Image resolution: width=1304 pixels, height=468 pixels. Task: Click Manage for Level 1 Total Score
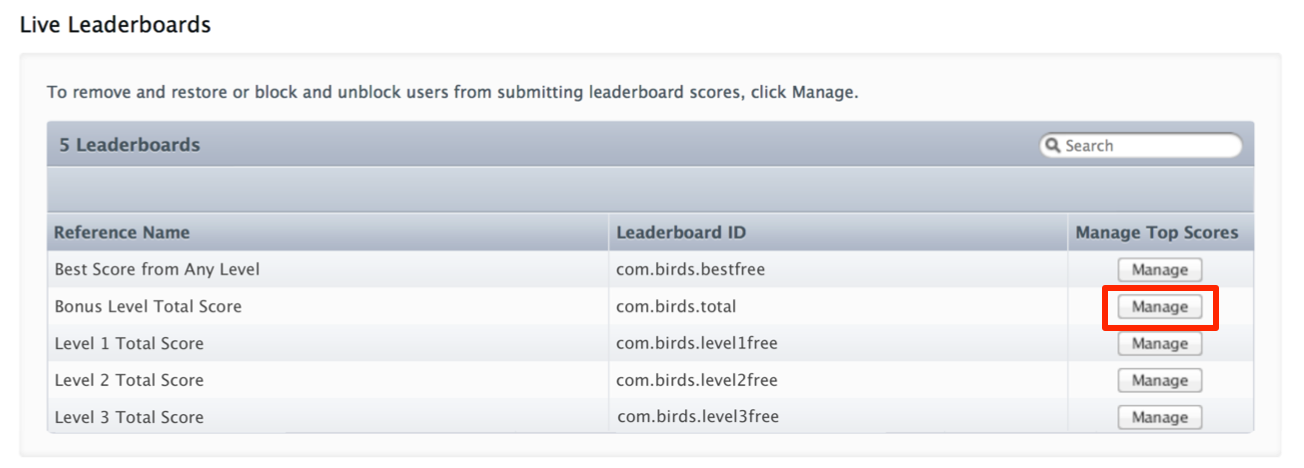coord(1160,344)
